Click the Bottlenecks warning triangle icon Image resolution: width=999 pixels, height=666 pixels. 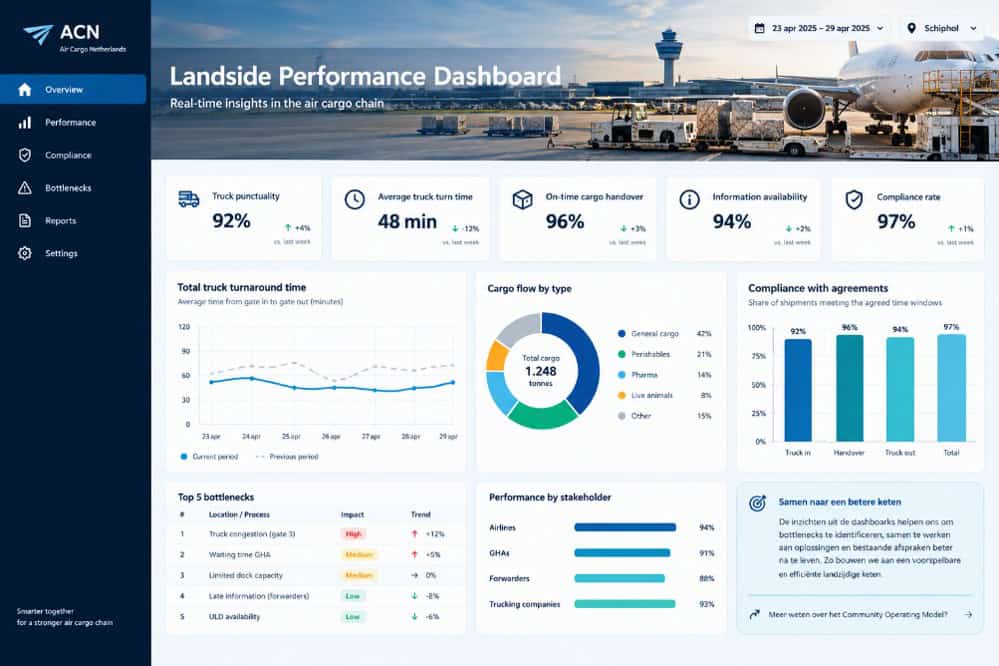pos(25,187)
